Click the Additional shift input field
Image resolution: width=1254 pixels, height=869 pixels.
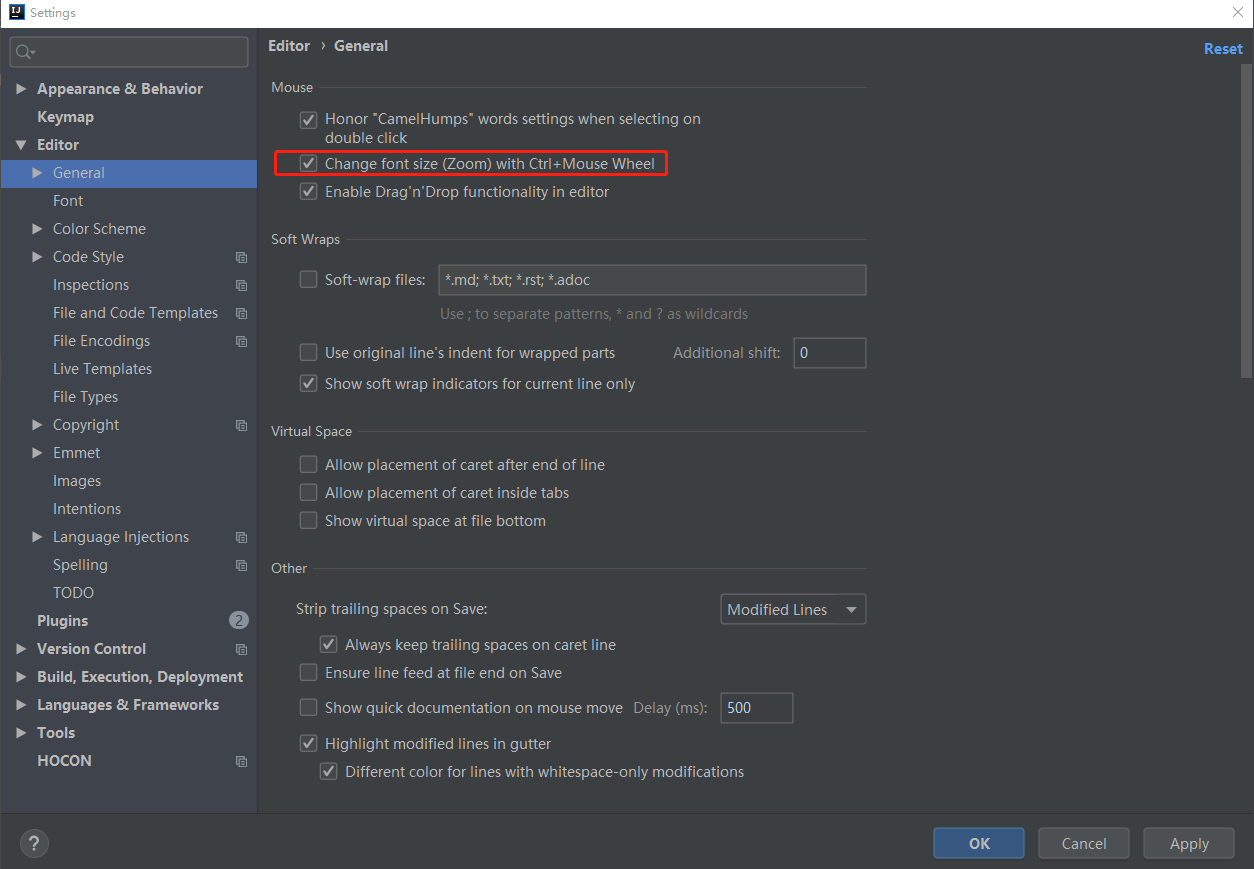click(829, 353)
